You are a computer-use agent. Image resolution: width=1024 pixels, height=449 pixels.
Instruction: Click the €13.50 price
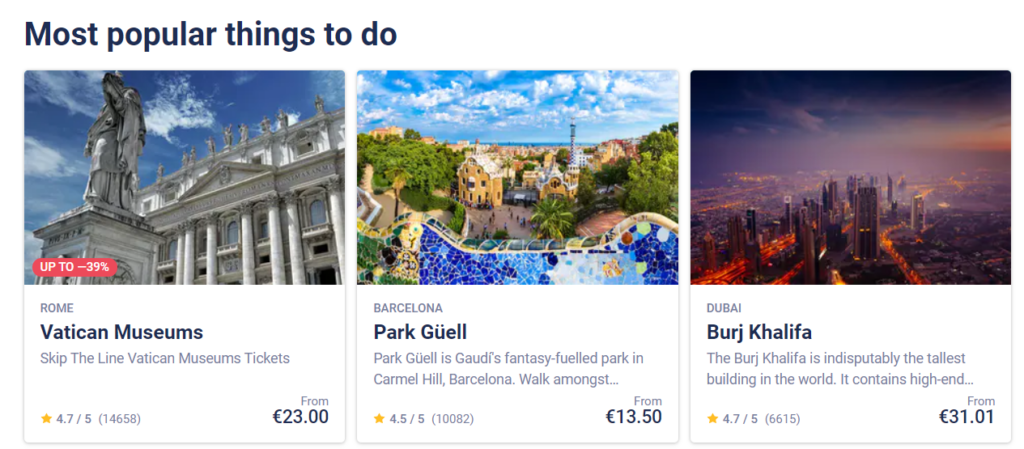pos(634,417)
